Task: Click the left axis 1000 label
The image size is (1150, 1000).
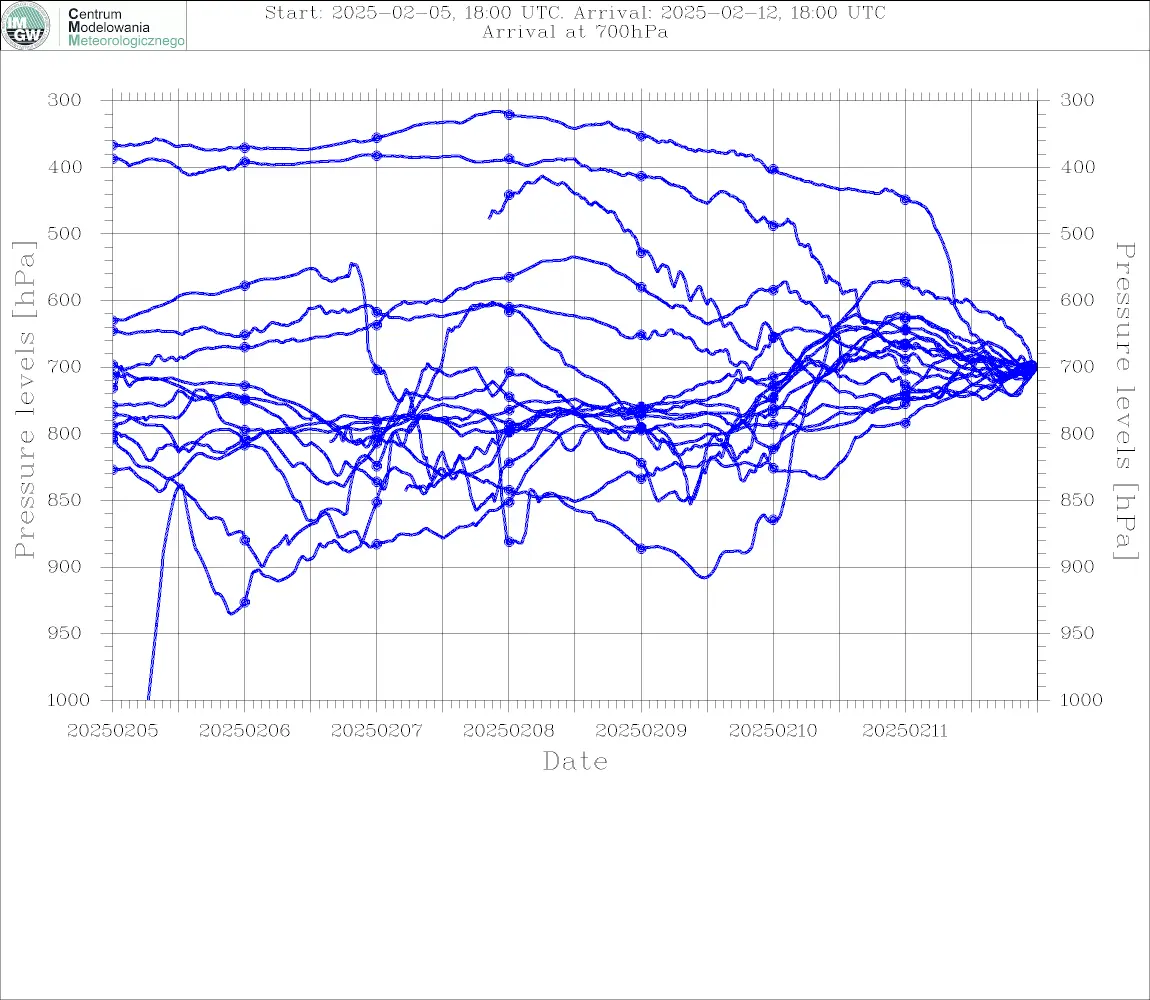Action: [68, 700]
